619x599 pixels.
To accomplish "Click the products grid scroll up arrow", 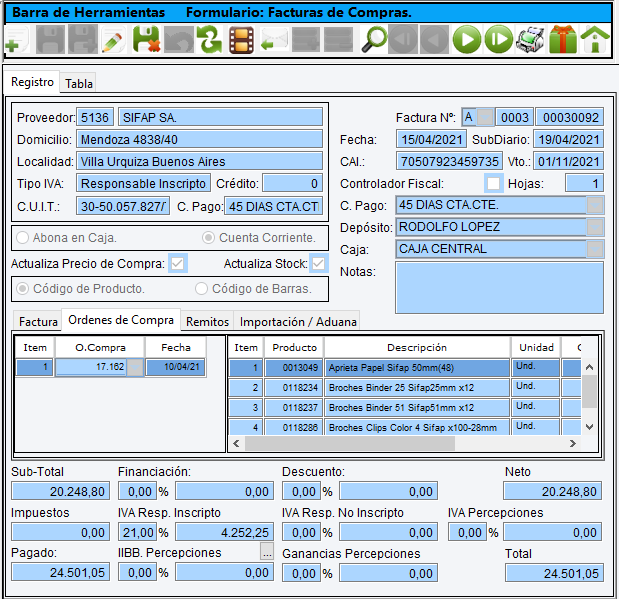I will point(589,367).
